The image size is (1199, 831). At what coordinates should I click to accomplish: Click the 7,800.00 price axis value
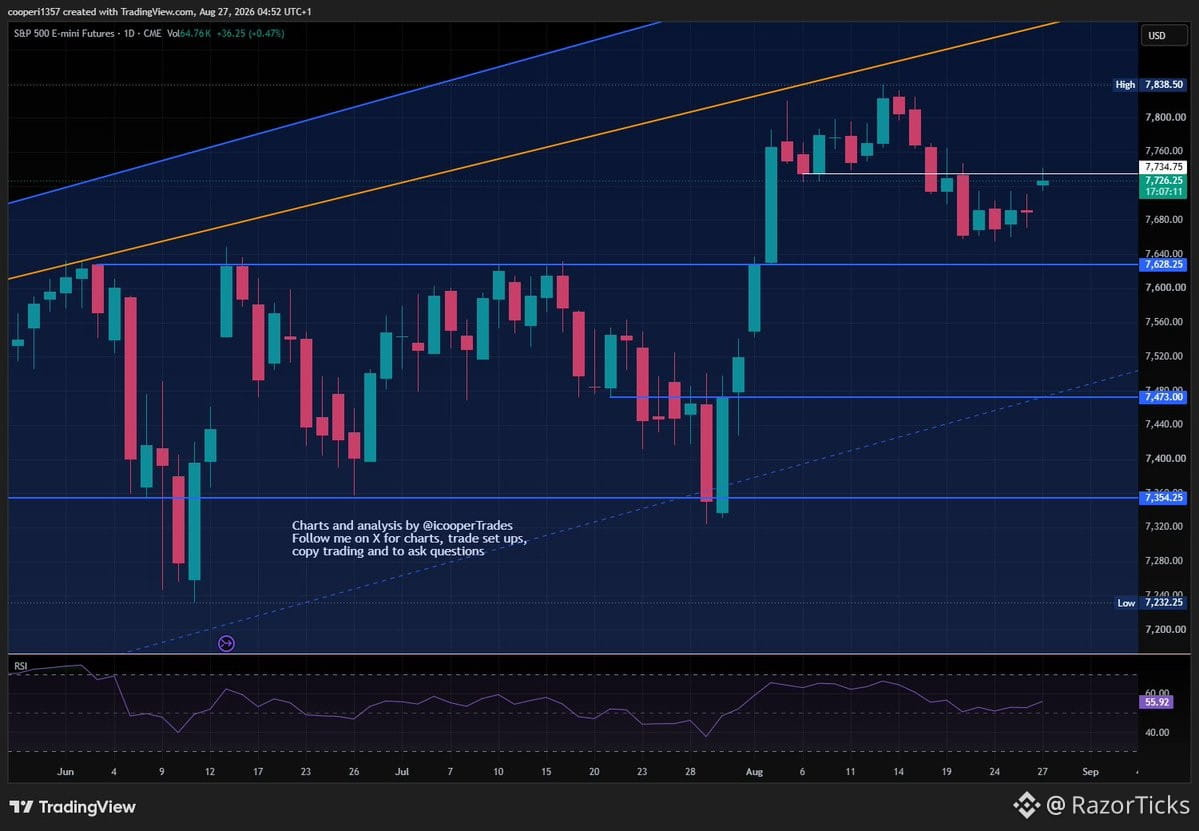1165,117
